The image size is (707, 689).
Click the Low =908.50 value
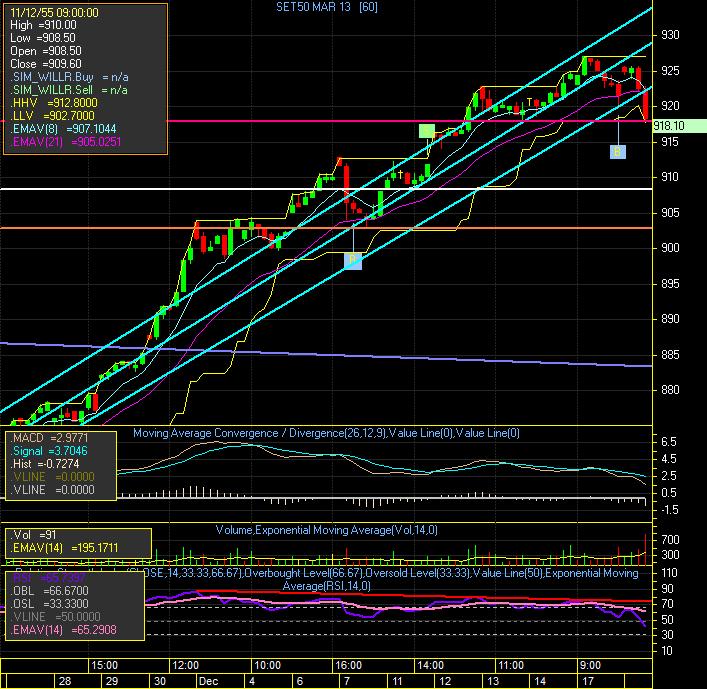point(43,38)
